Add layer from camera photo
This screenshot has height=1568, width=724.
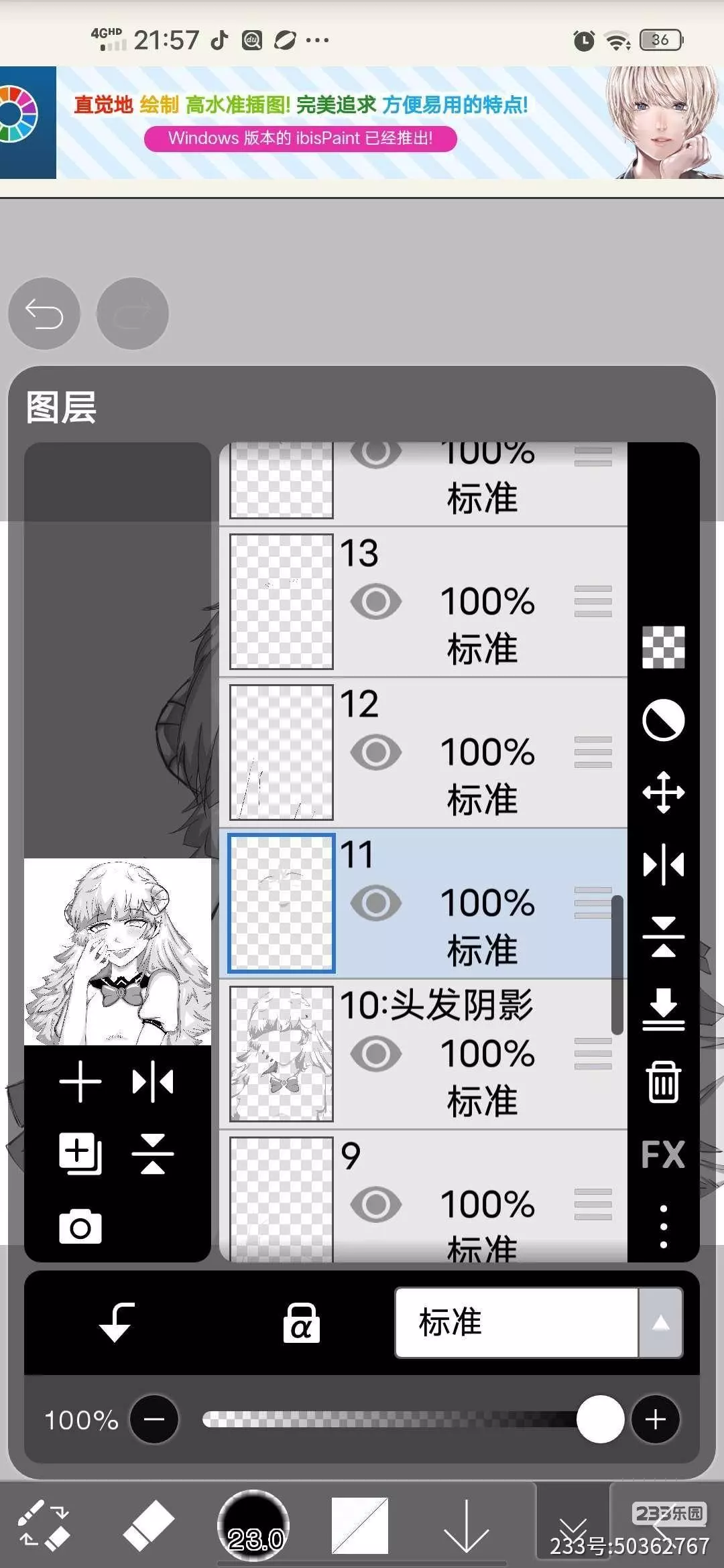tap(80, 1227)
